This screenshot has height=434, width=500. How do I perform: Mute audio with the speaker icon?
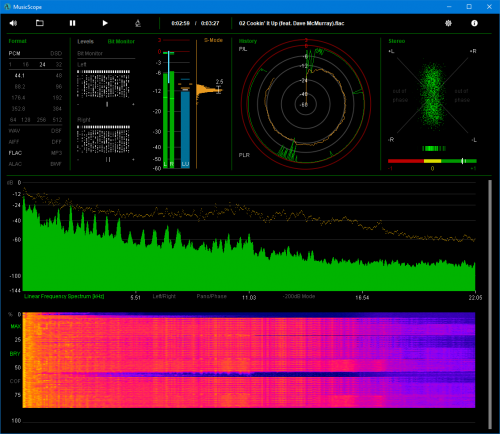(x=13, y=23)
